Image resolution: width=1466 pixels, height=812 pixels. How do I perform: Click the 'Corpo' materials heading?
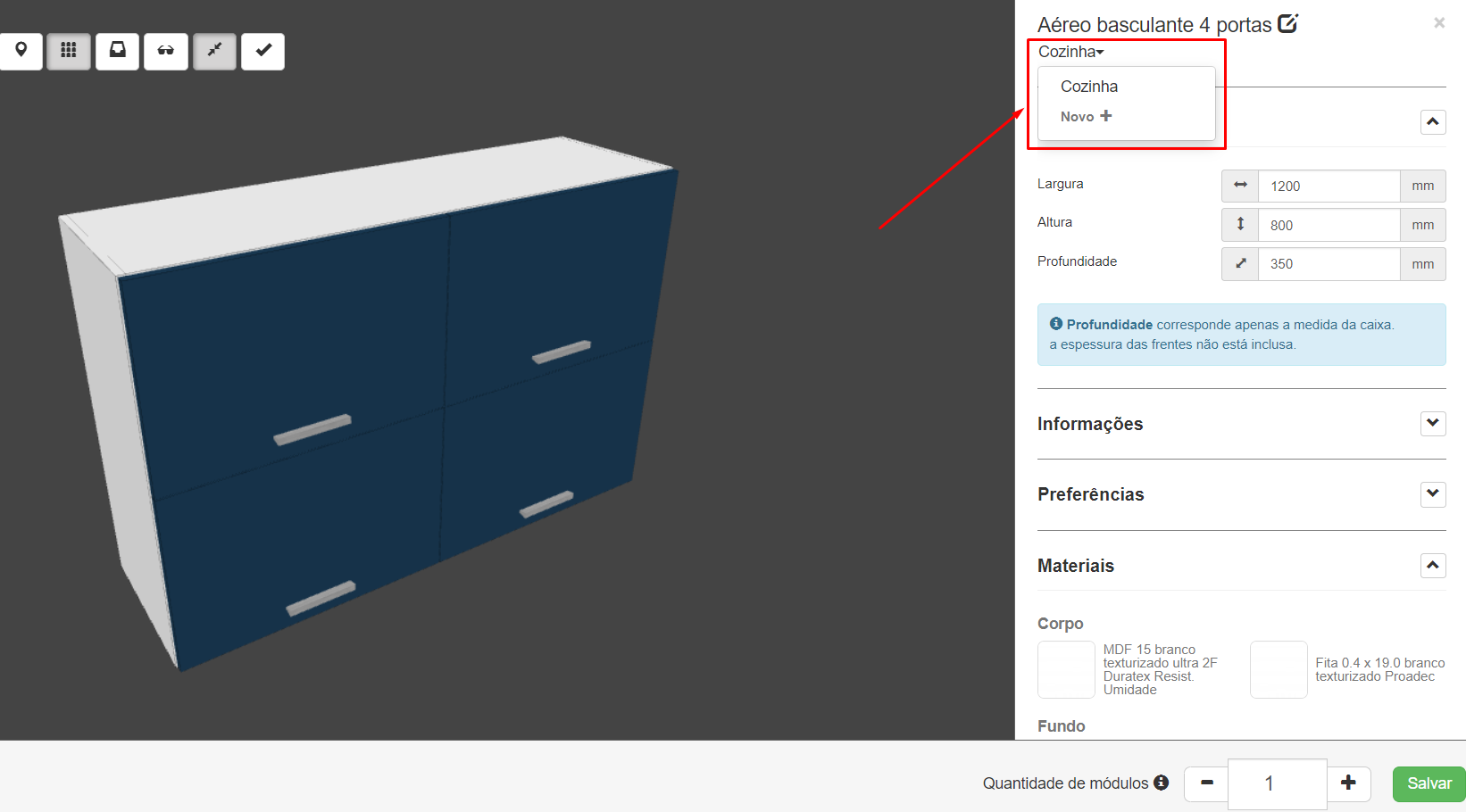point(1060,624)
